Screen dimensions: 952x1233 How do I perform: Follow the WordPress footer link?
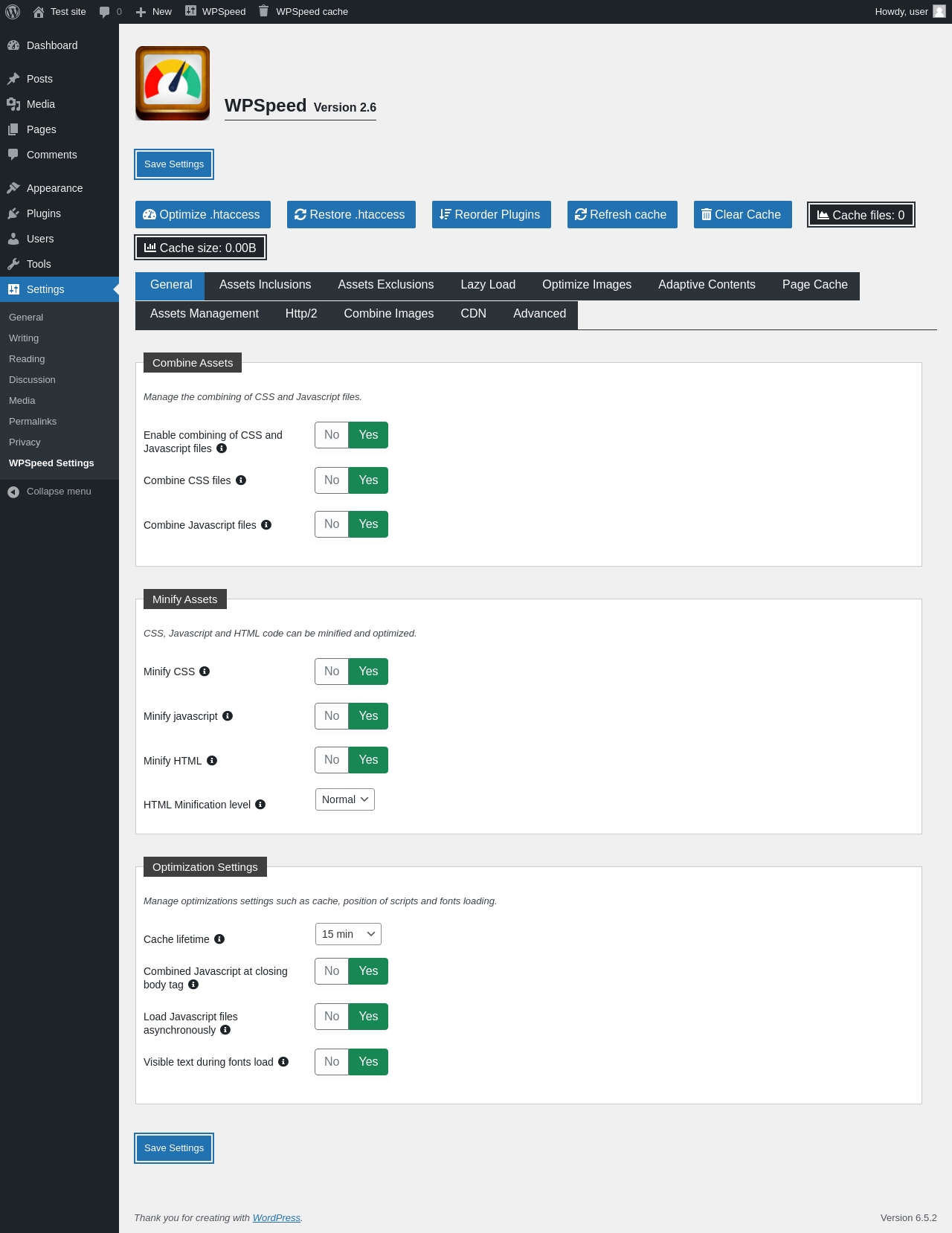point(277,1218)
